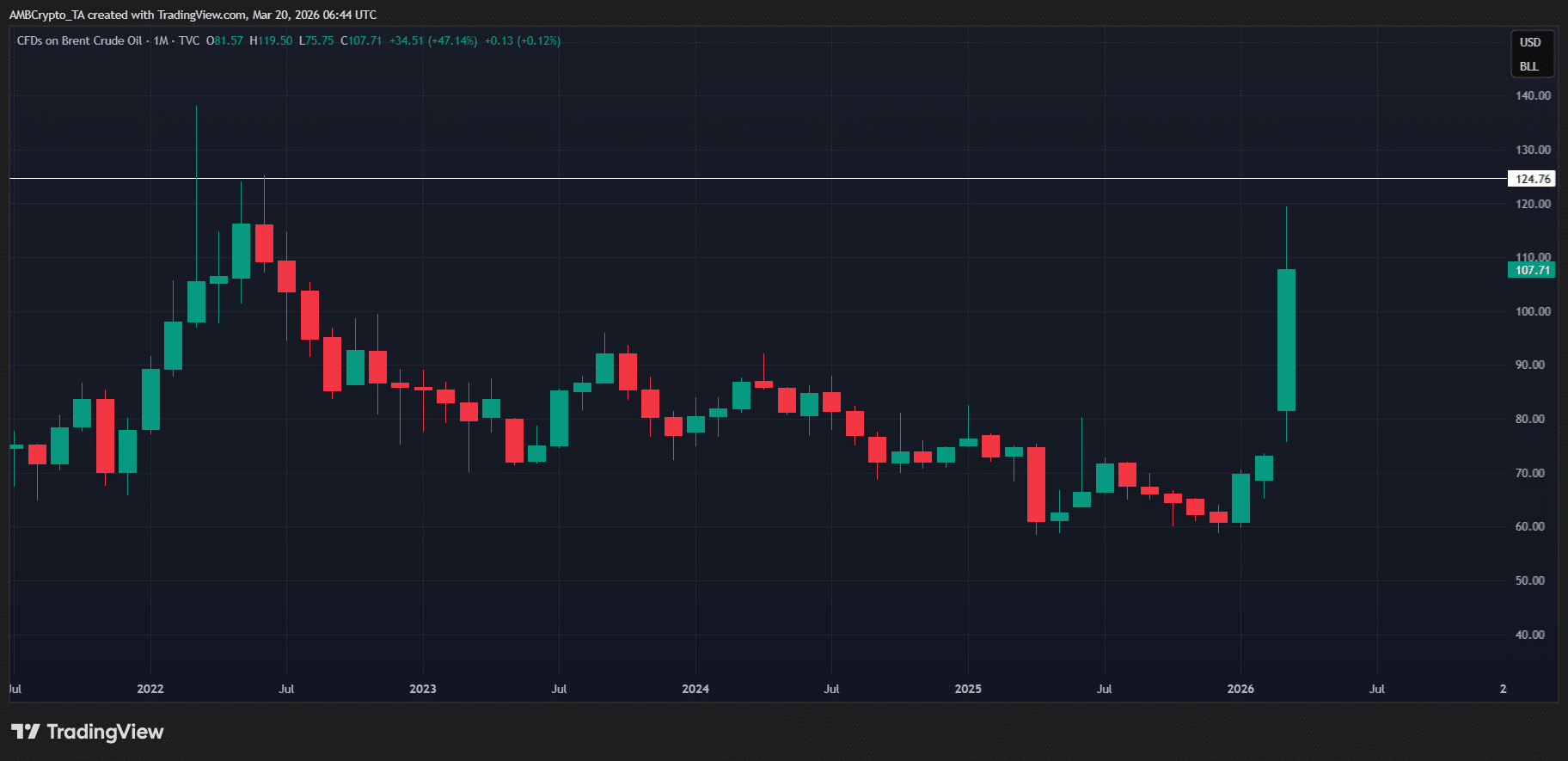Click the 2024 label on time axis
Image resolution: width=1568 pixels, height=761 pixels.
point(695,689)
